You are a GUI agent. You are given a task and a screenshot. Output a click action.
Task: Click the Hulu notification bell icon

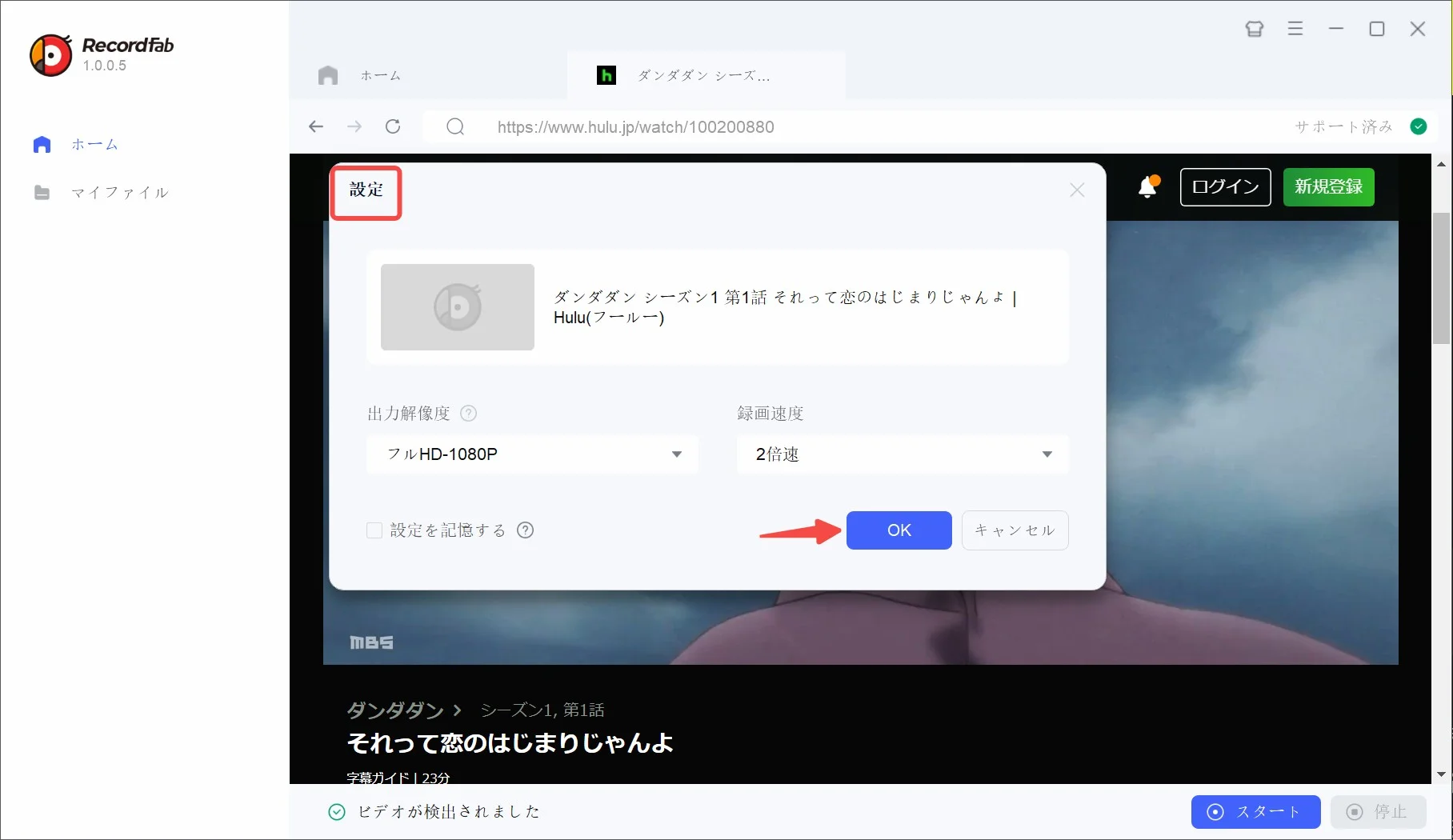point(1148,186)
